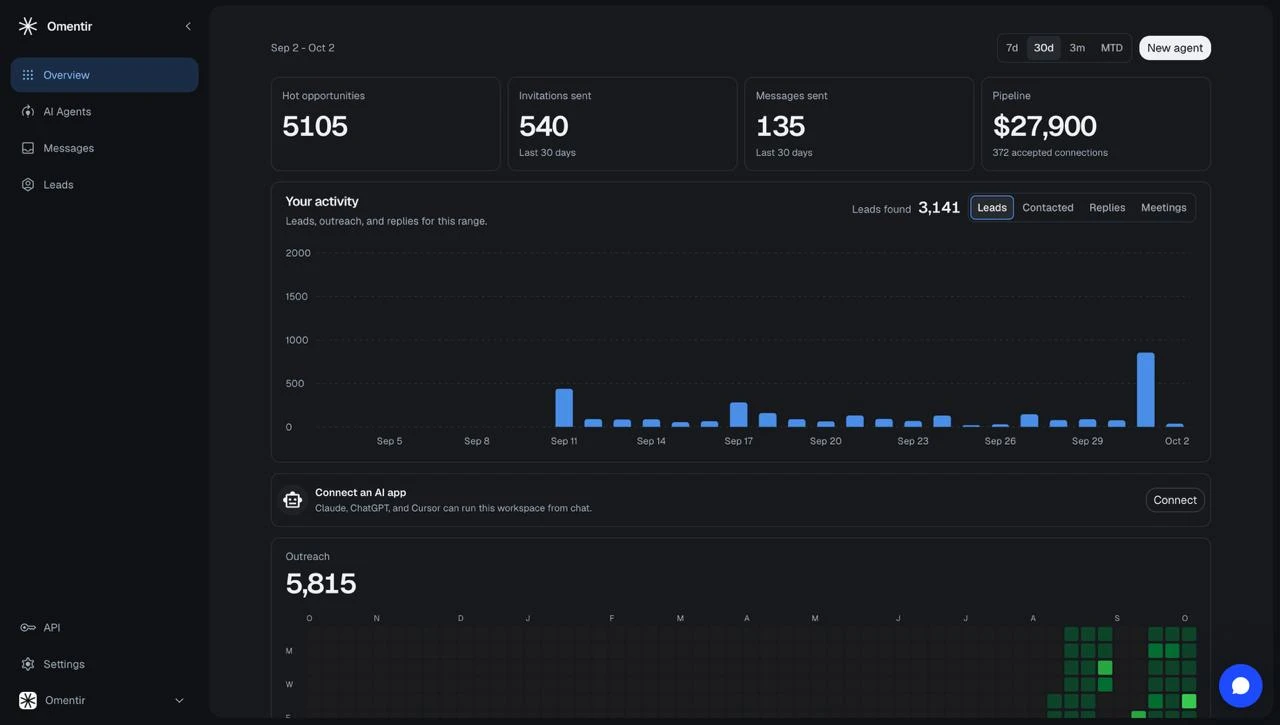Select the MTD time range
1280x725 pixels.
coord(1112,48)
